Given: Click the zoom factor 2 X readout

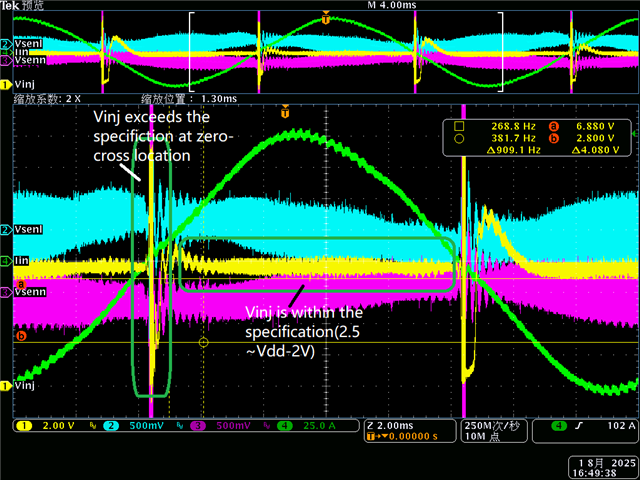Looking at the screenshot, I should point(47,99).
